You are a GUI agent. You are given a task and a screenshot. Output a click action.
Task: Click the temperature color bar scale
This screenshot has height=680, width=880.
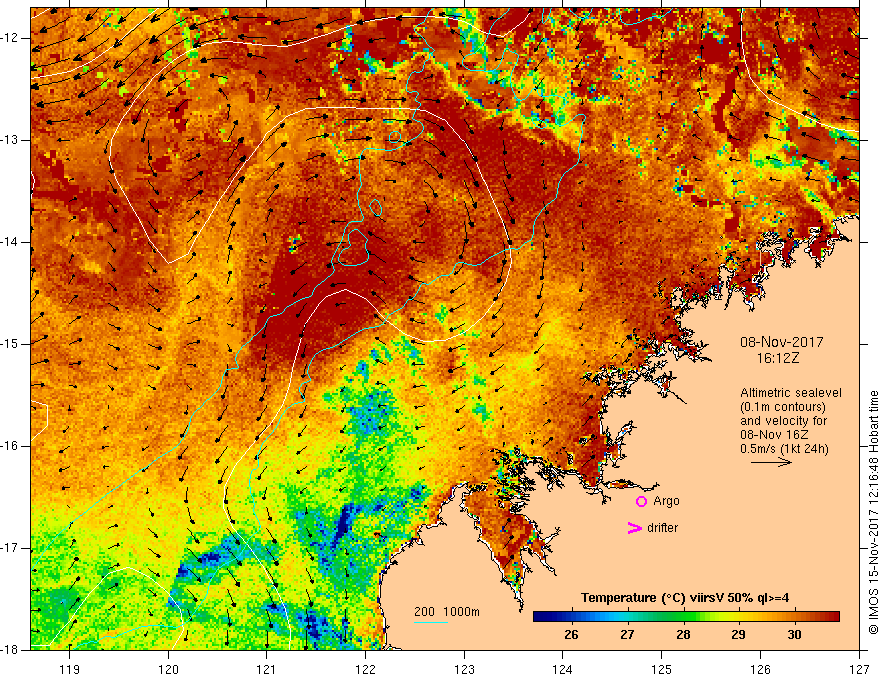coord(686,617)
